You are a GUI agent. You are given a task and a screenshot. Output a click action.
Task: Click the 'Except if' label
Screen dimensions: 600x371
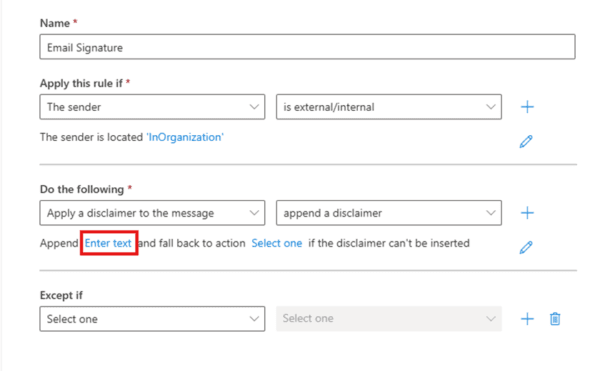pos(61,295)
